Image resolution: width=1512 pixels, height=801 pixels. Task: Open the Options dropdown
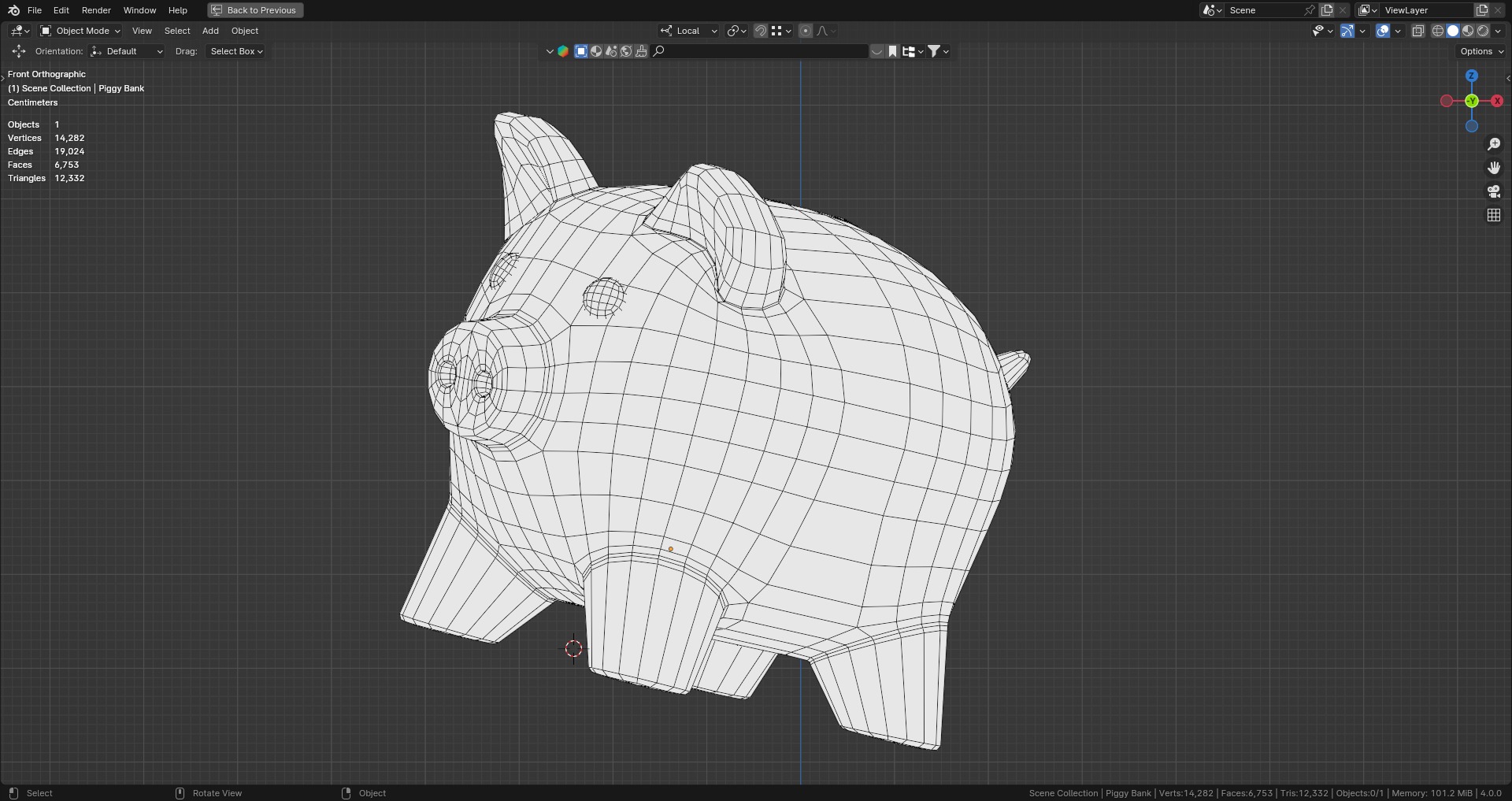(1481, 51)
